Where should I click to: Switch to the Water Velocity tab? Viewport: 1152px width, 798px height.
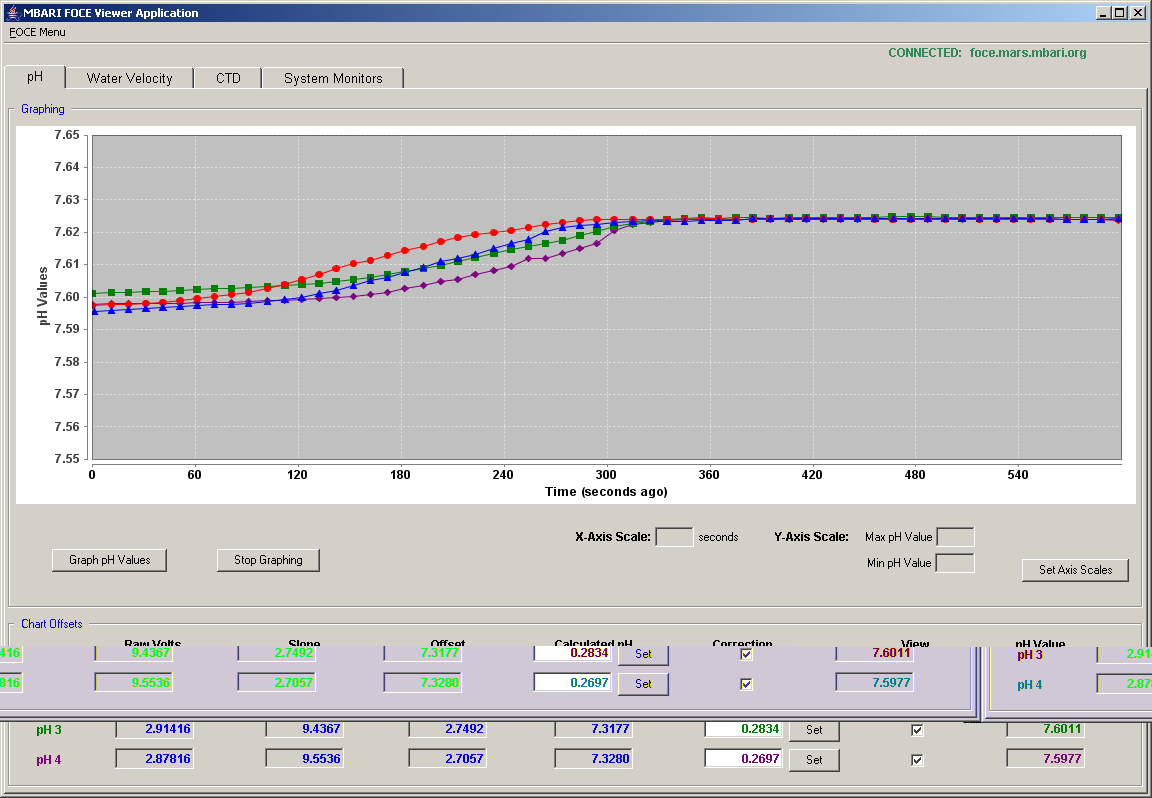click(x=129, y=79)
